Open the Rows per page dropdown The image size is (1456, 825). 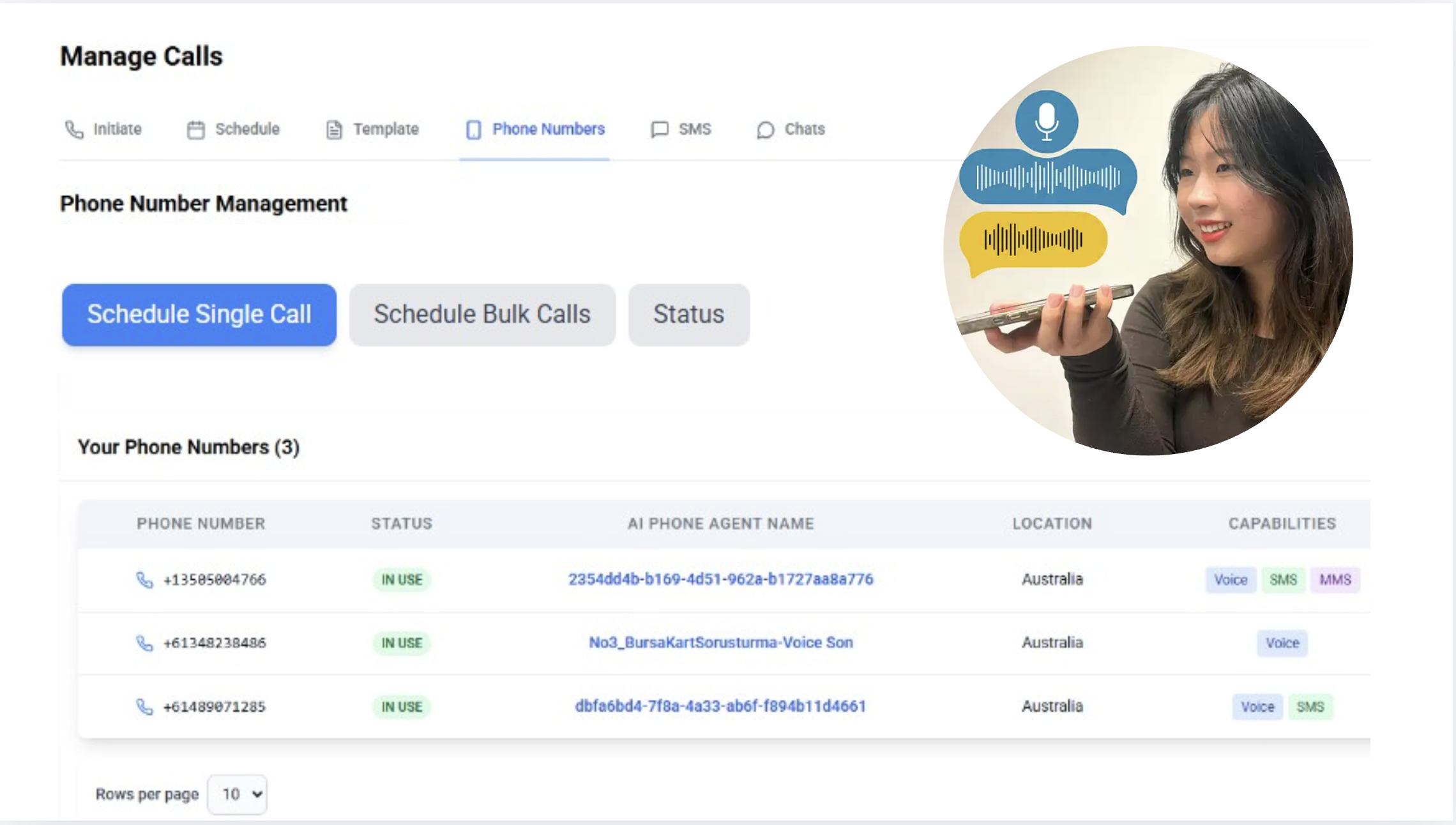point(238,794)
